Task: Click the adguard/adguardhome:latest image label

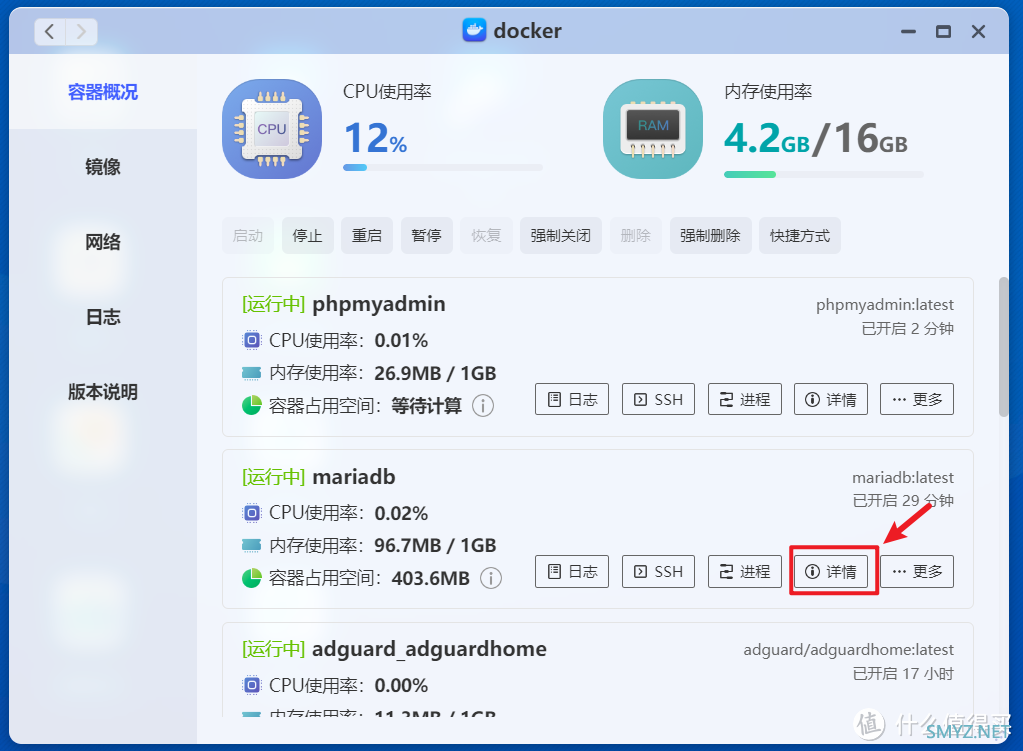Action: [848, 650]
